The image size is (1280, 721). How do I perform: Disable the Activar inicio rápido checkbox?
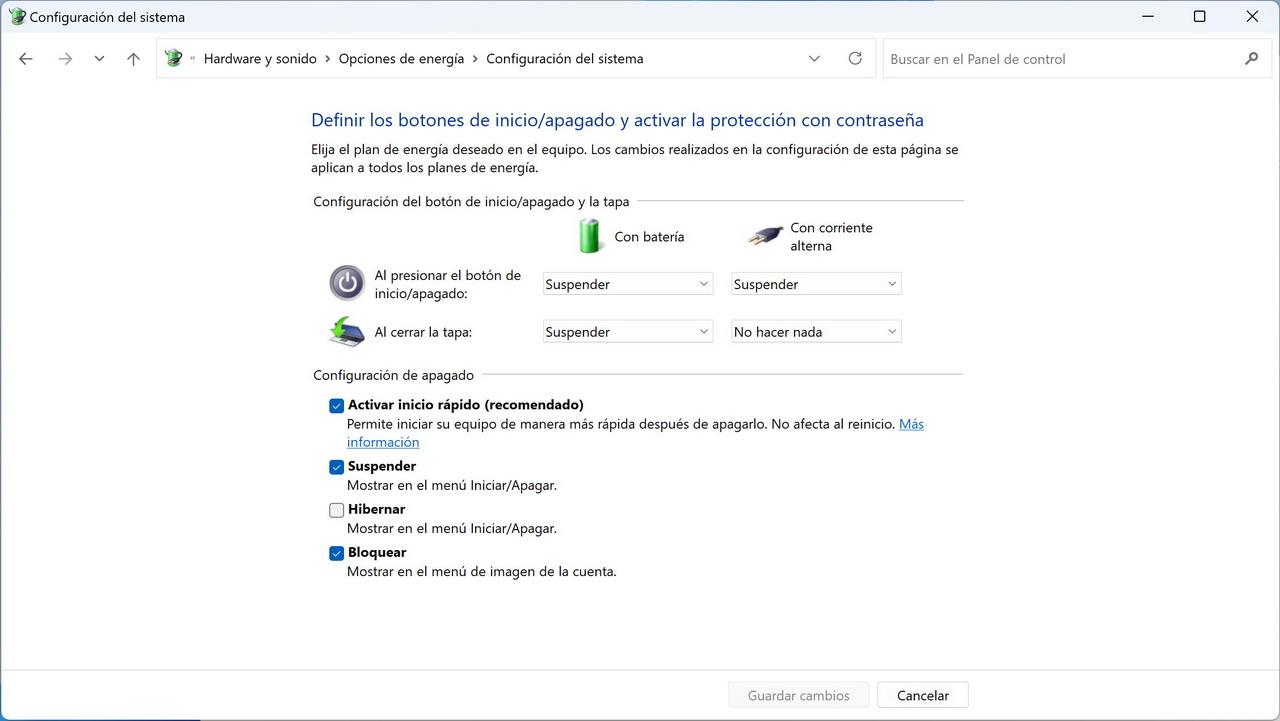click(x=337, y=406)
